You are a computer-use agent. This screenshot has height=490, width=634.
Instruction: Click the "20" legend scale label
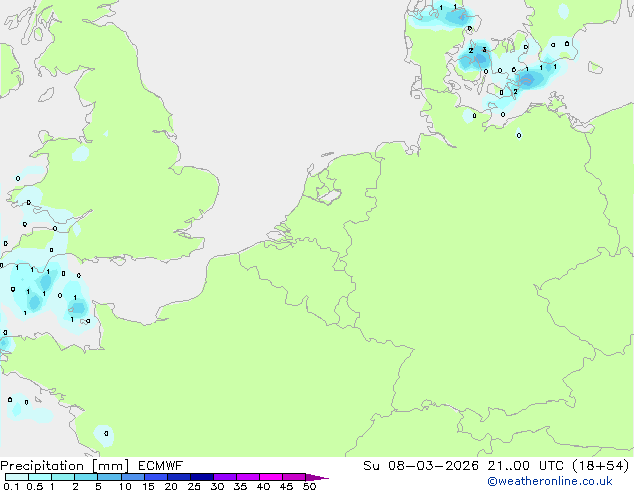pos(171,486)
